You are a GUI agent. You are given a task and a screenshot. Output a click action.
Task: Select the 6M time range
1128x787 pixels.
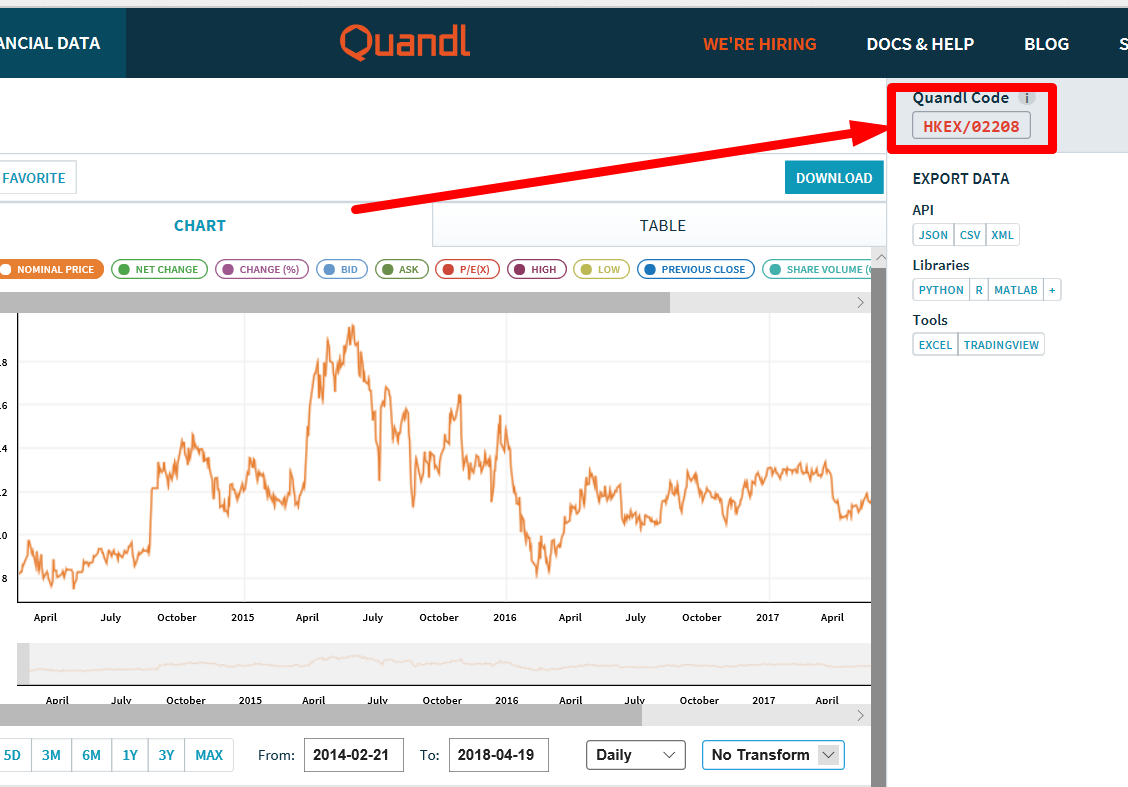(91, 755)
